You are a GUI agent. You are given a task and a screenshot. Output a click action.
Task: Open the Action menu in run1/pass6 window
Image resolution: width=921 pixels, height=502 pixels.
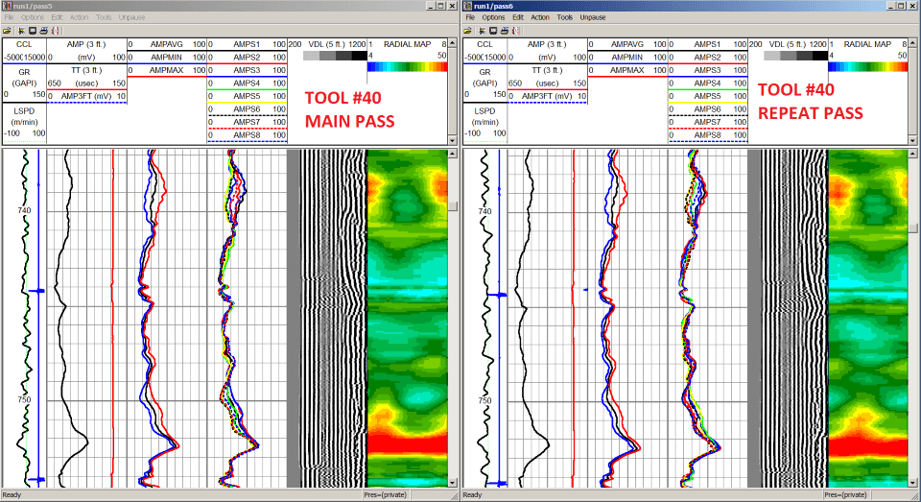click(x=540, y=18)
